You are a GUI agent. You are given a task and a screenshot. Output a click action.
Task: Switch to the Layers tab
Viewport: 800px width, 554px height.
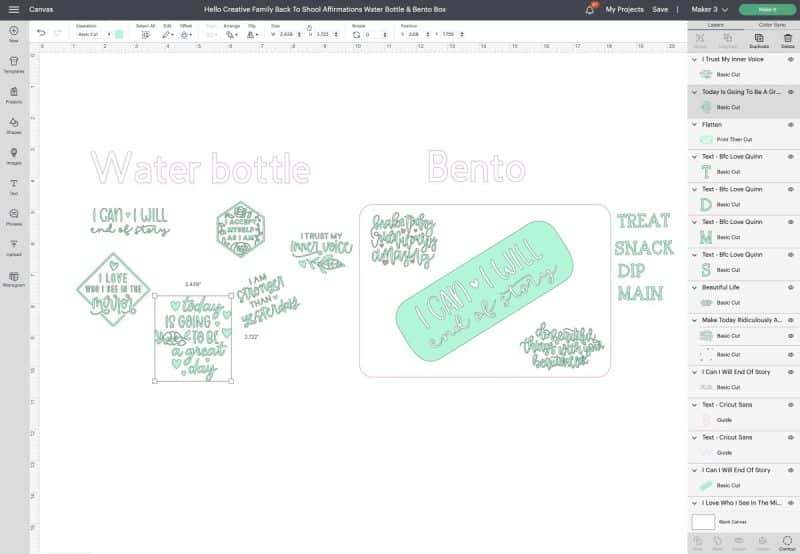[x=715, y=24]
